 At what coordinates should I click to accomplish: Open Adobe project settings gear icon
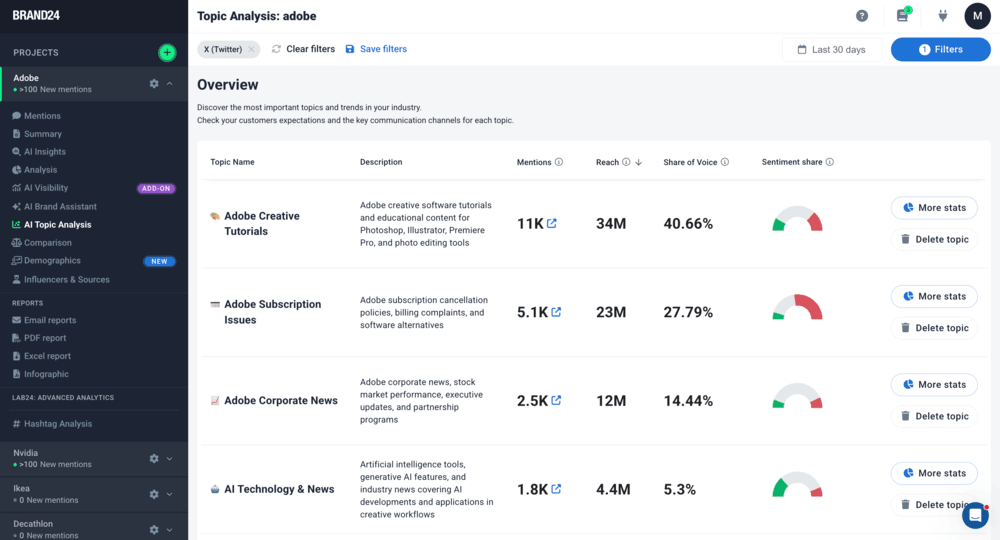click(154, 84)
